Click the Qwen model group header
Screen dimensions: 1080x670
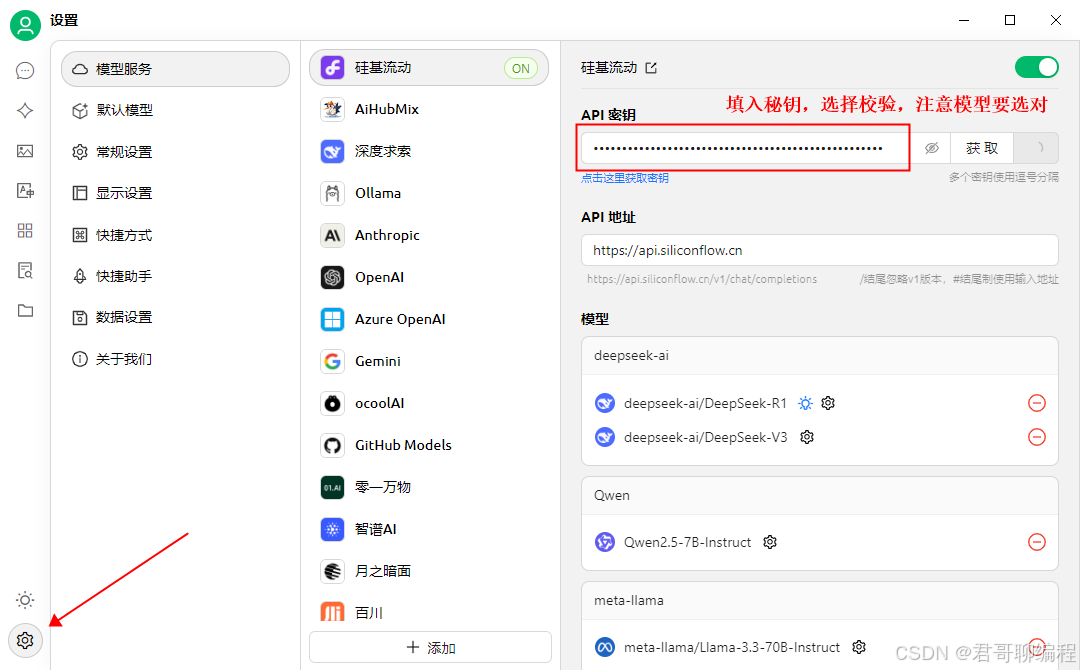click(820, 495)
